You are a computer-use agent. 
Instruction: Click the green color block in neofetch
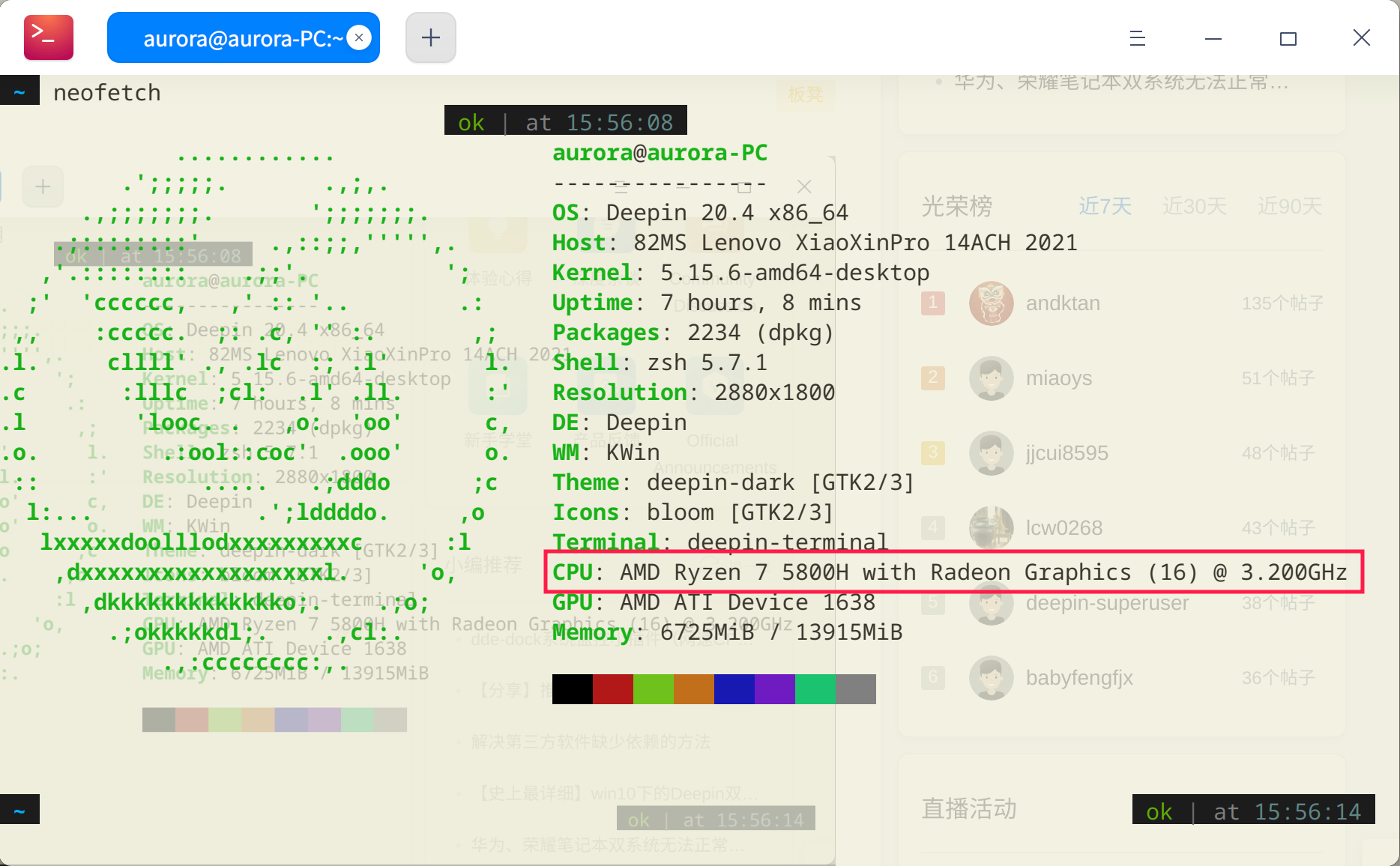[x=654, y=689]
